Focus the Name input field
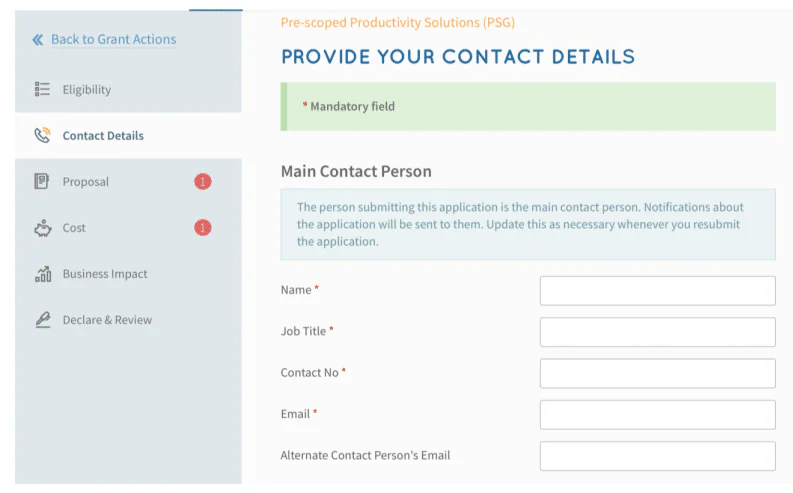 point(657,291)
